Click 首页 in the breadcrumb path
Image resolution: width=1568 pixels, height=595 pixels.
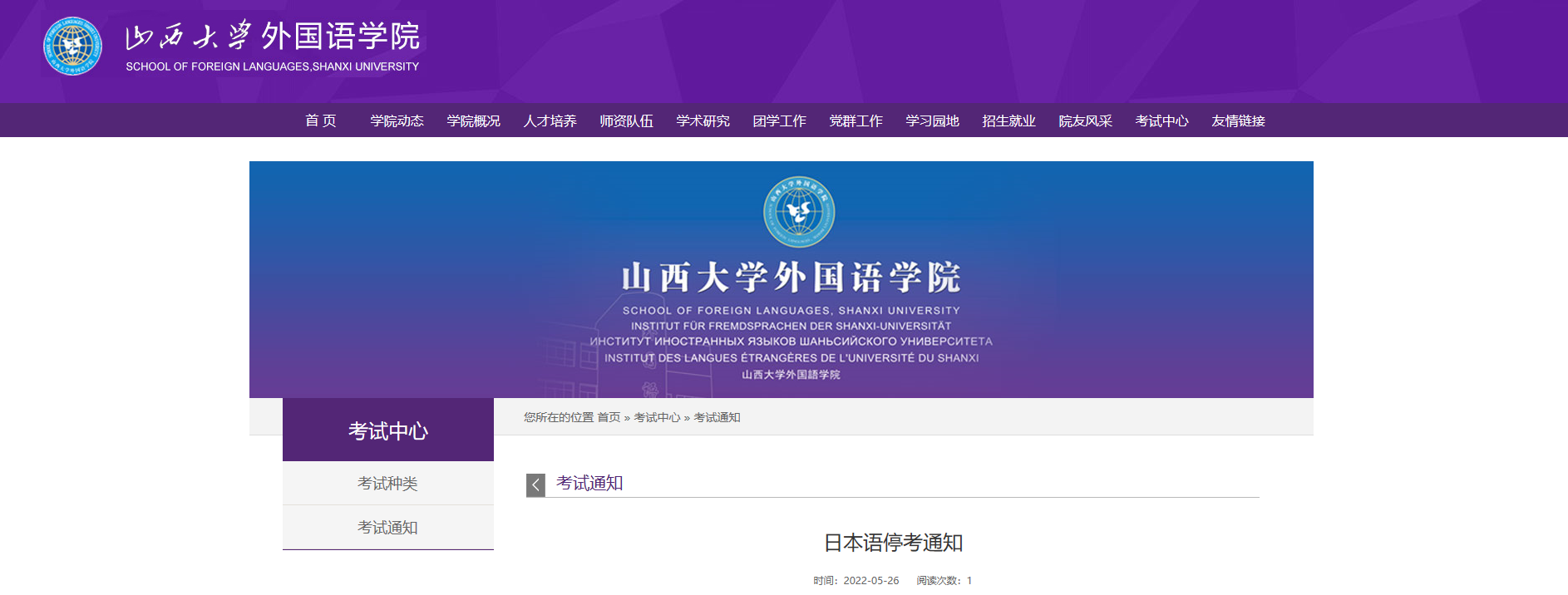point(609,417)
